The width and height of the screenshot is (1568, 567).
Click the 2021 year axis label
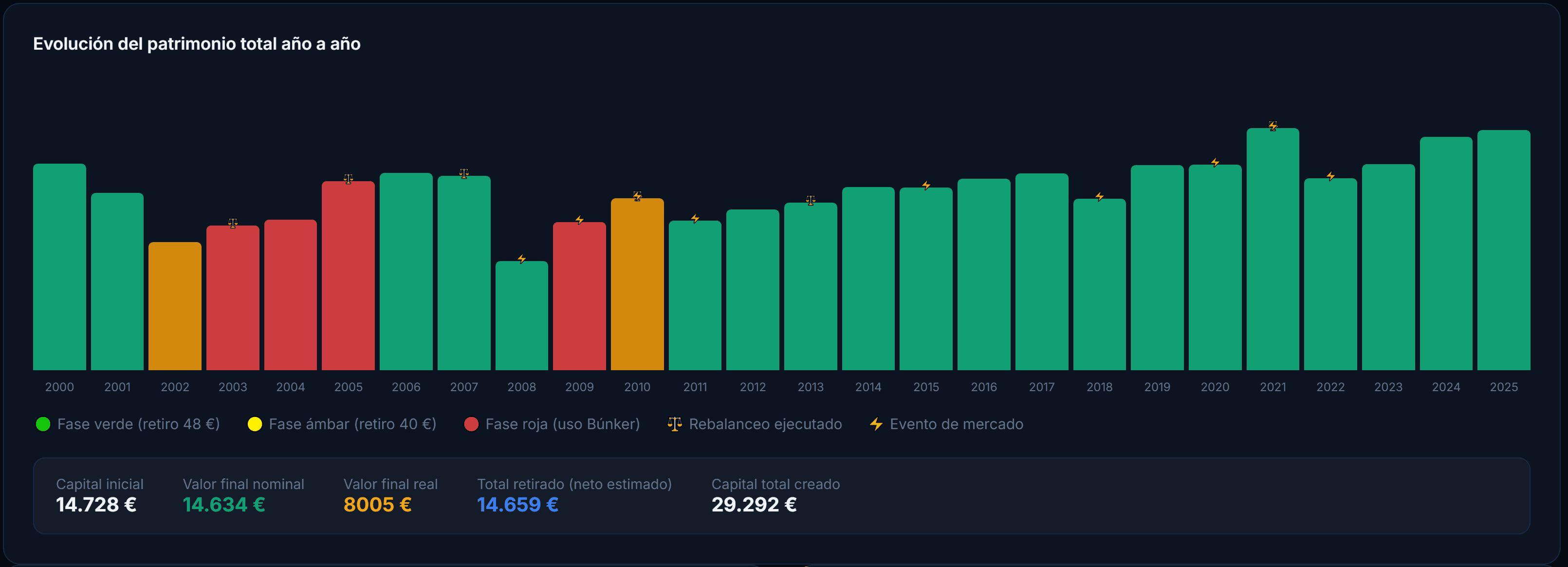(1273, 387)
